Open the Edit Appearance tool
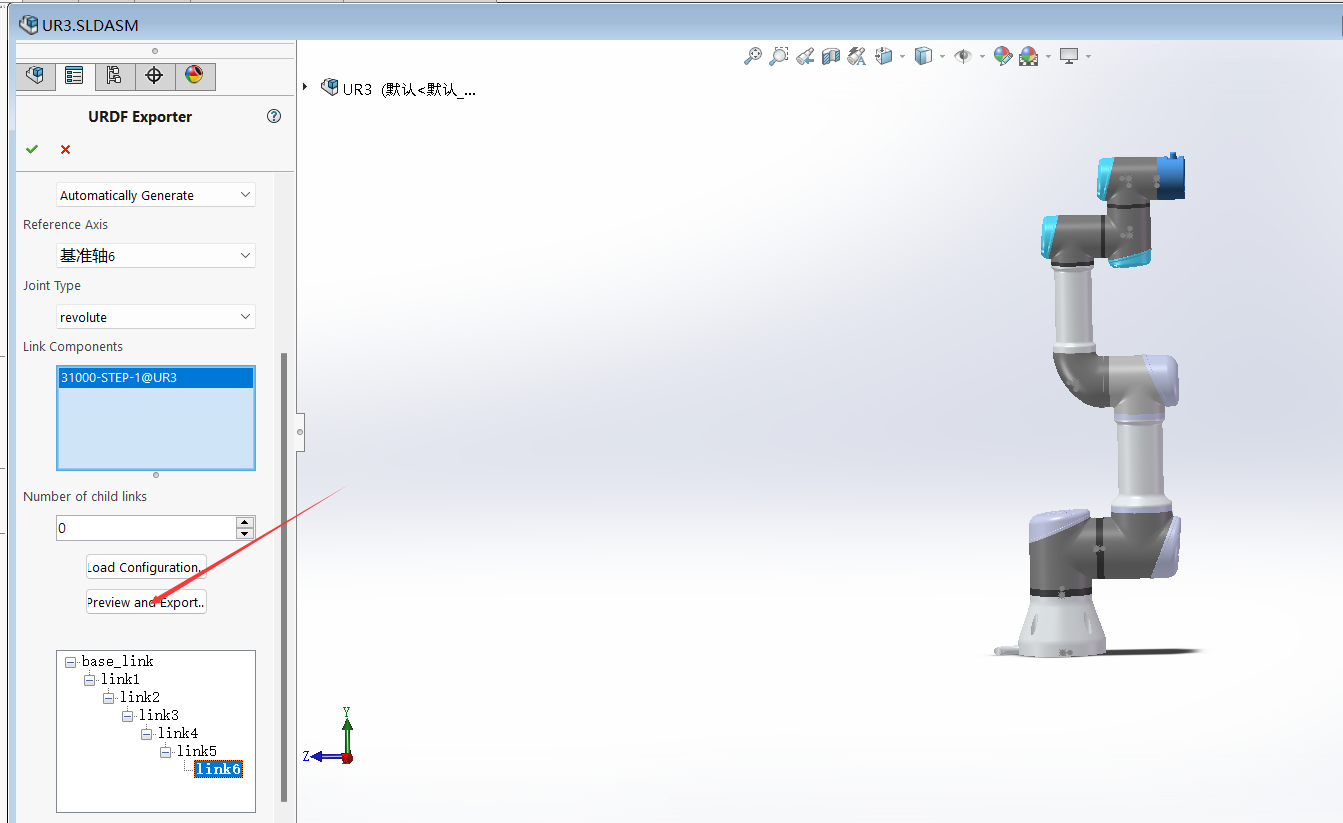Screen dimensions: 1343x823 click(1003, 56)
